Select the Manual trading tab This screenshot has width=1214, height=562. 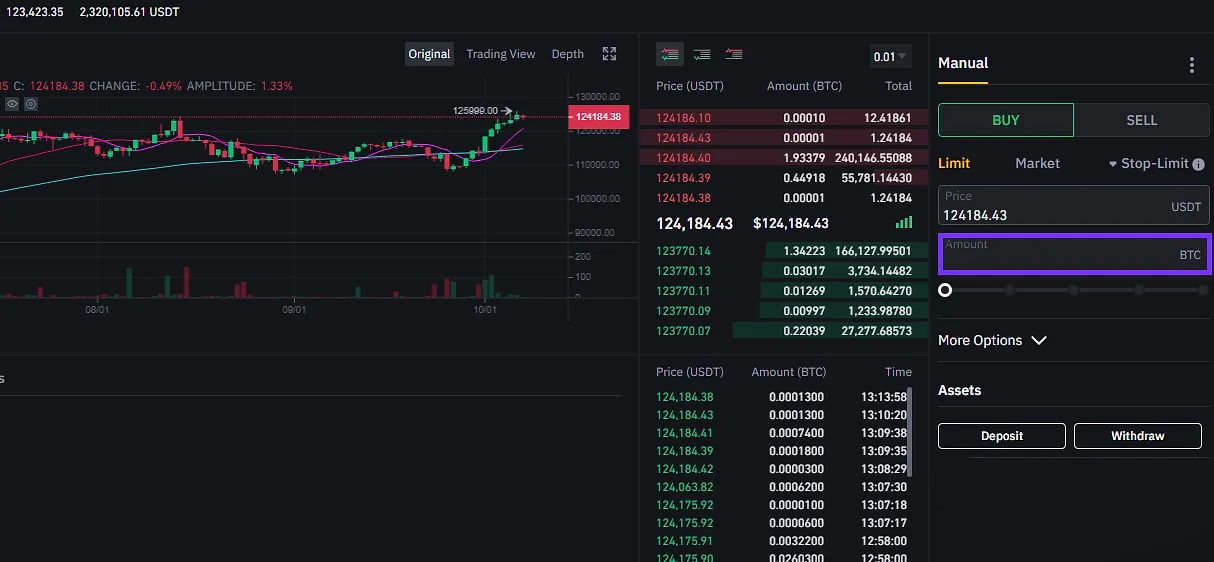pos(963,63)
